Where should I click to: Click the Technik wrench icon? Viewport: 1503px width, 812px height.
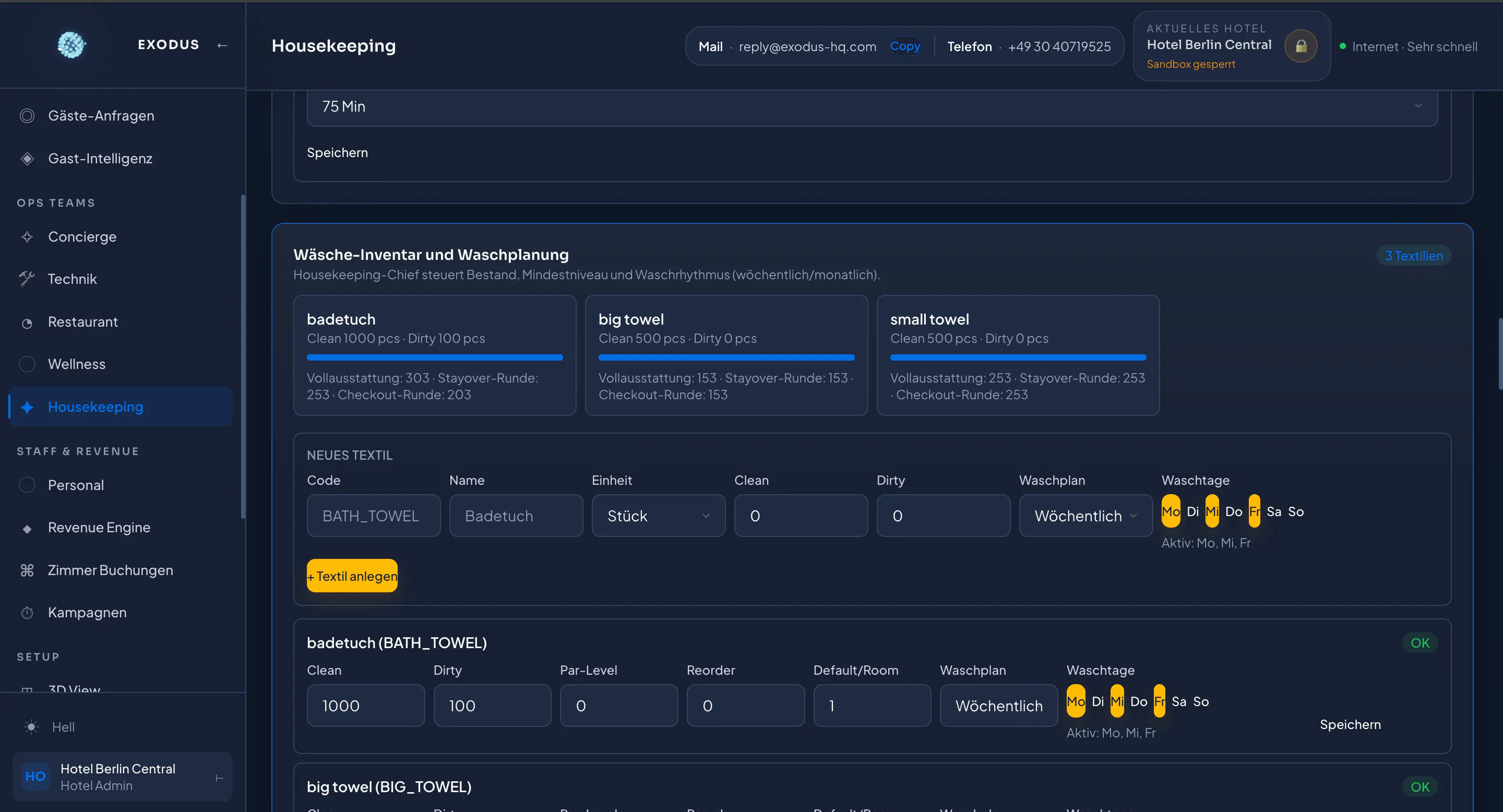click(27, 279)
